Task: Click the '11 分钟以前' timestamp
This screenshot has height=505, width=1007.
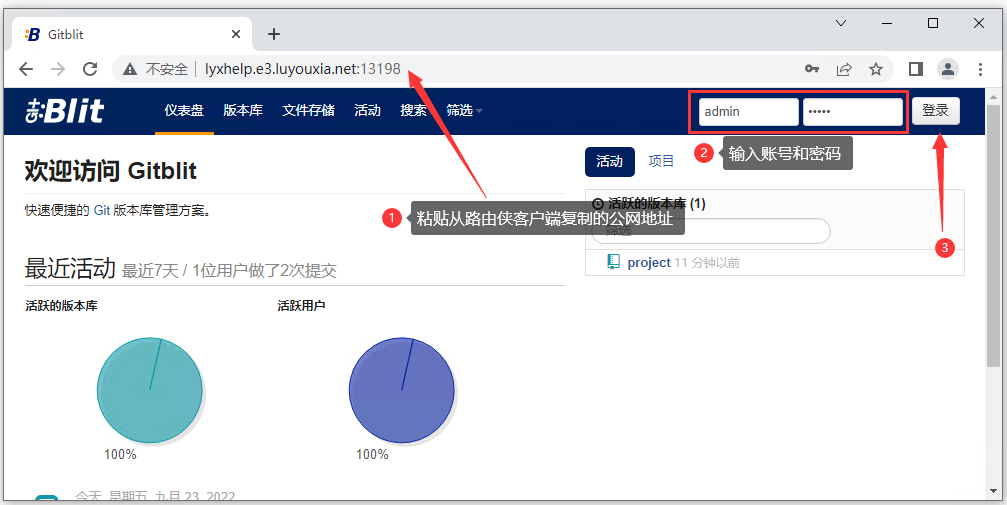Action: 706,262
